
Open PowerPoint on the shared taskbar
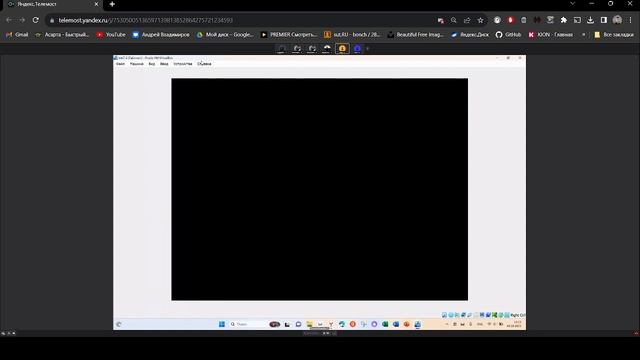click(x=407, y=324)
